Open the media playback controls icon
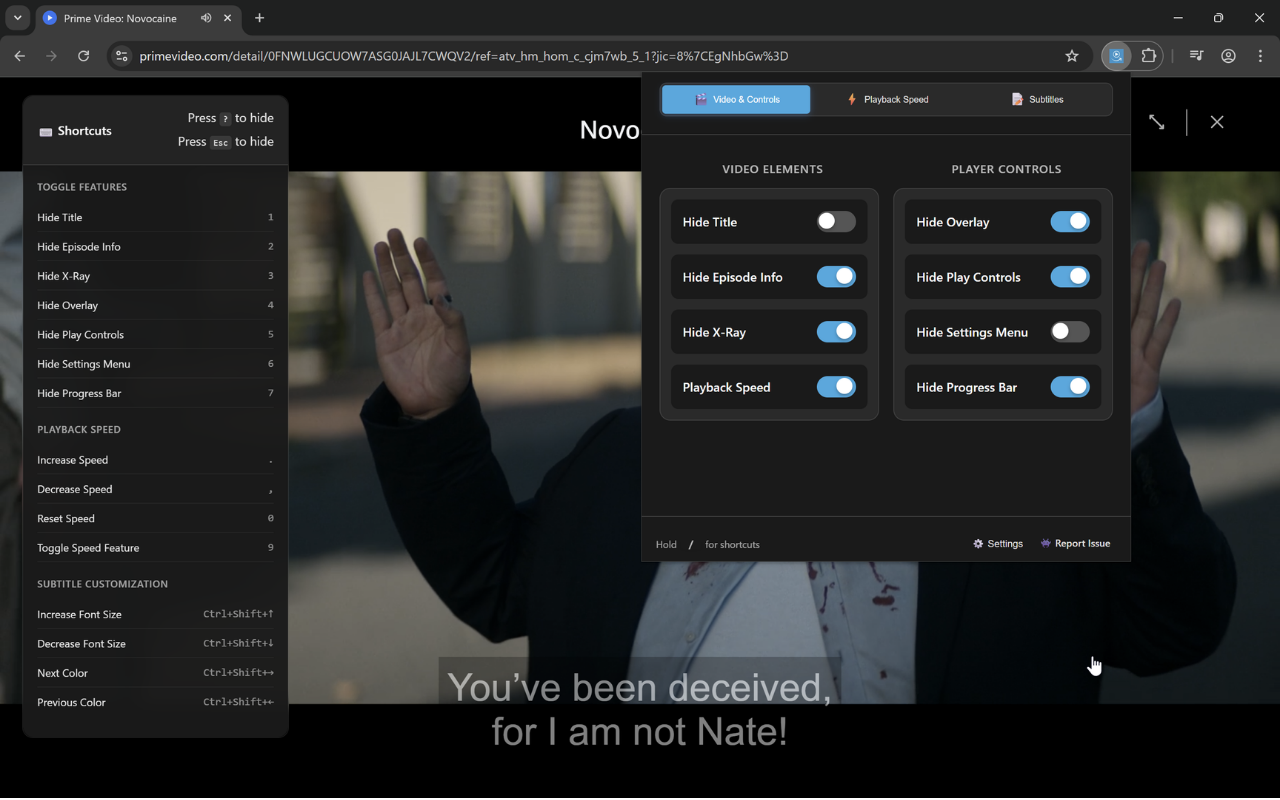The image size is (1280, 800). tap(1196, 56)
